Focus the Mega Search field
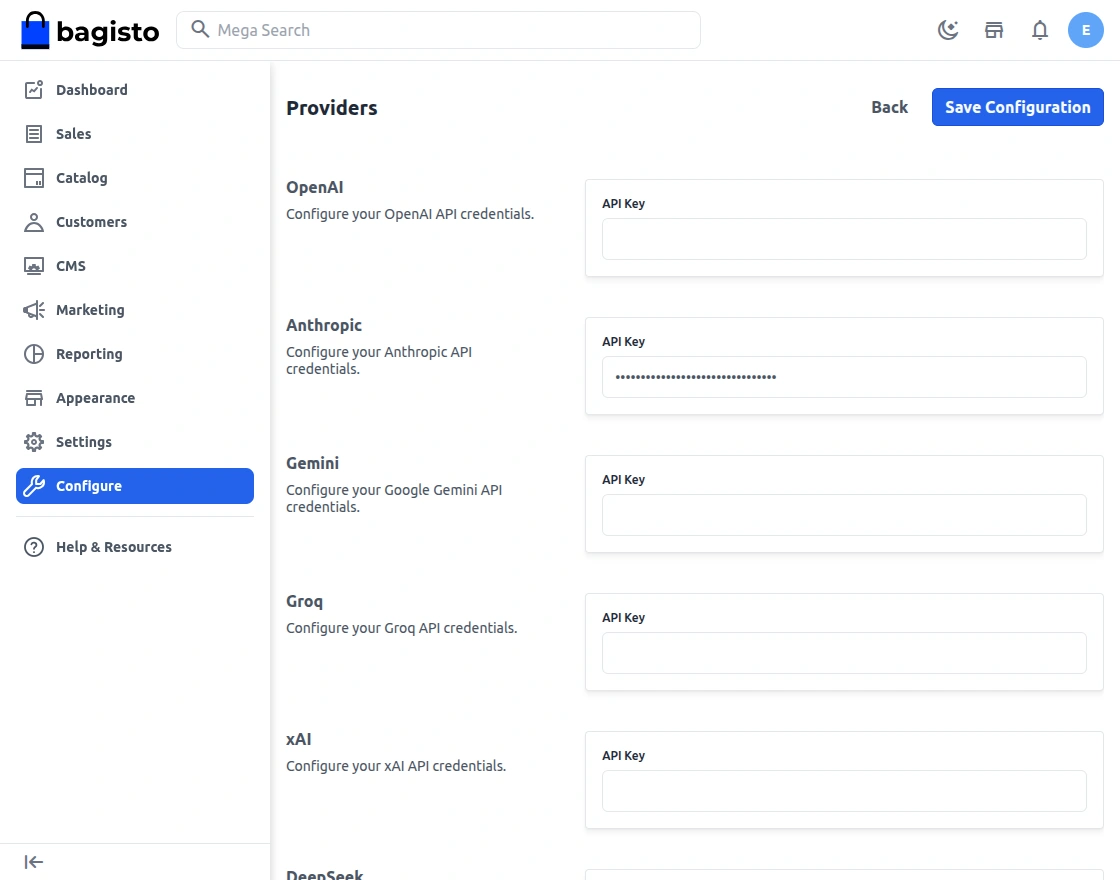The image size is (1120, 880). click(x=438, y=30)
